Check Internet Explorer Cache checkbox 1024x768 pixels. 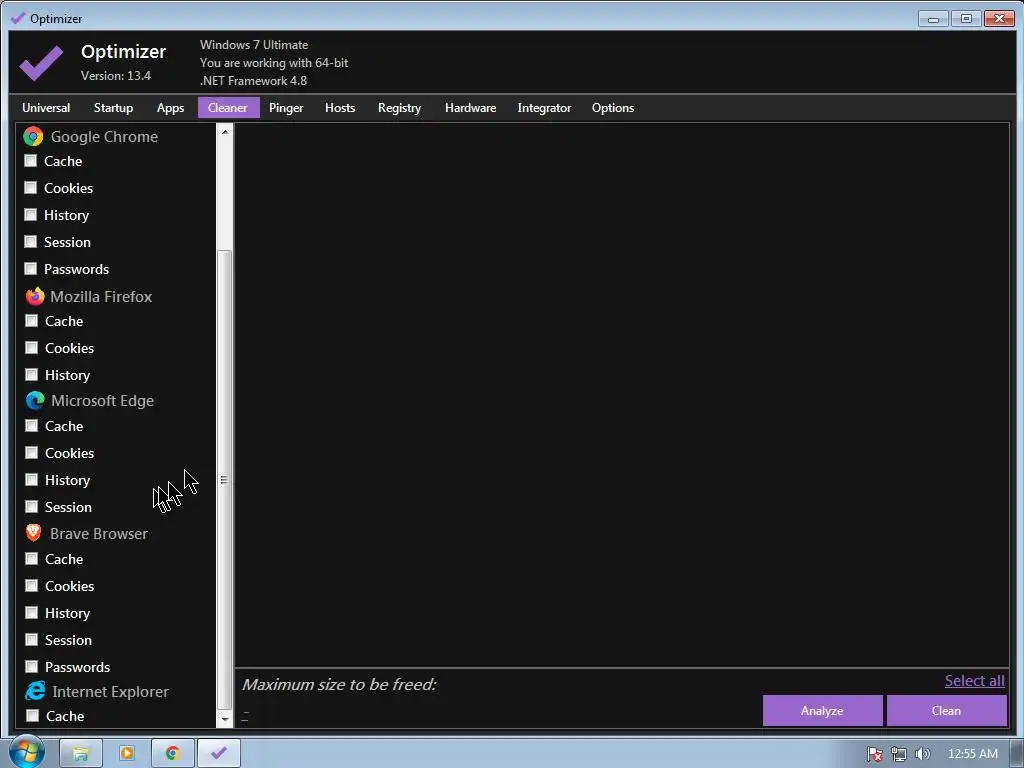[32, 716]
